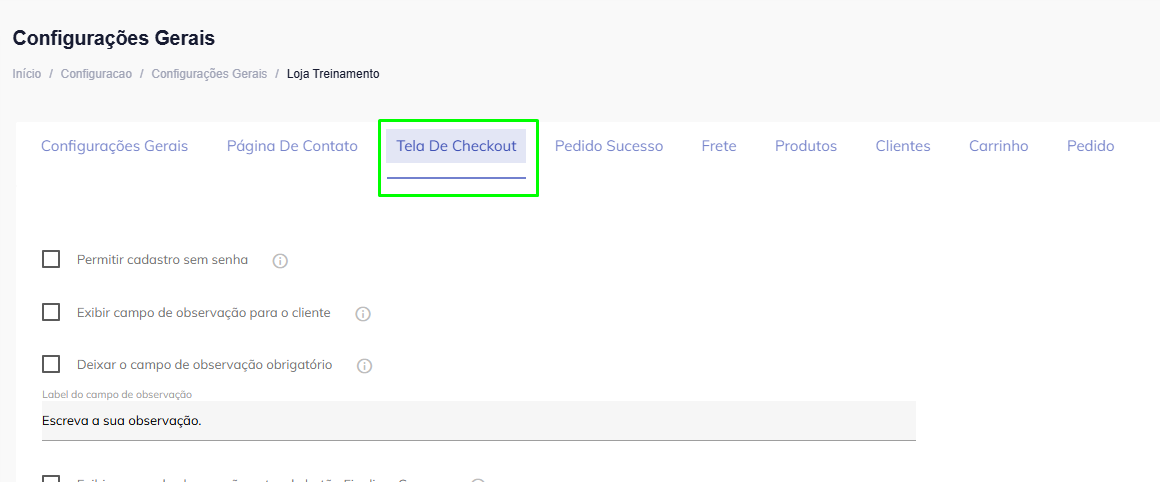This screenshot has width=1160, height=482.
Task: Open the Carrinho tab
Action: pos(999,146)
